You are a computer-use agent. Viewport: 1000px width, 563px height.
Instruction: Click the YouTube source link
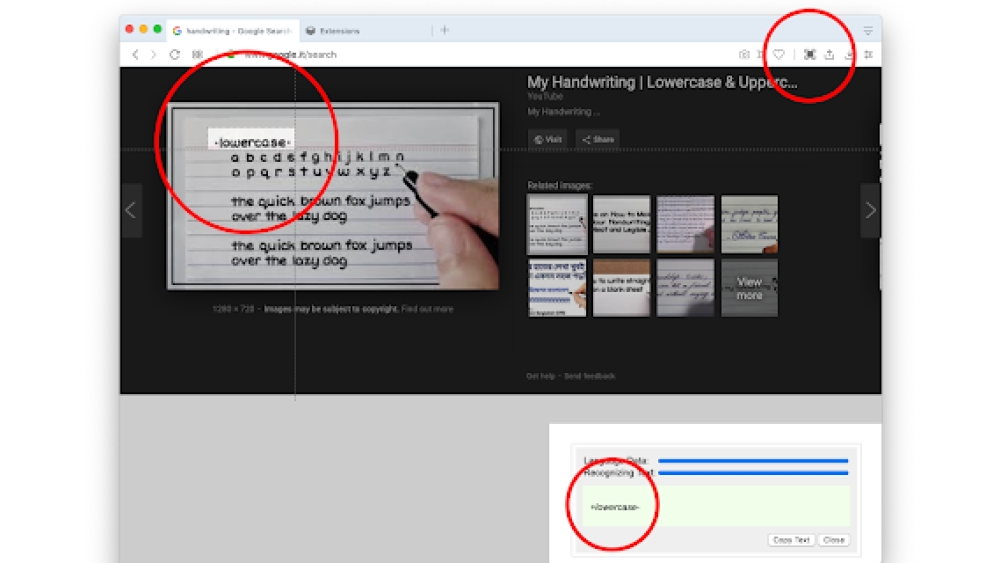click(545, 96)
